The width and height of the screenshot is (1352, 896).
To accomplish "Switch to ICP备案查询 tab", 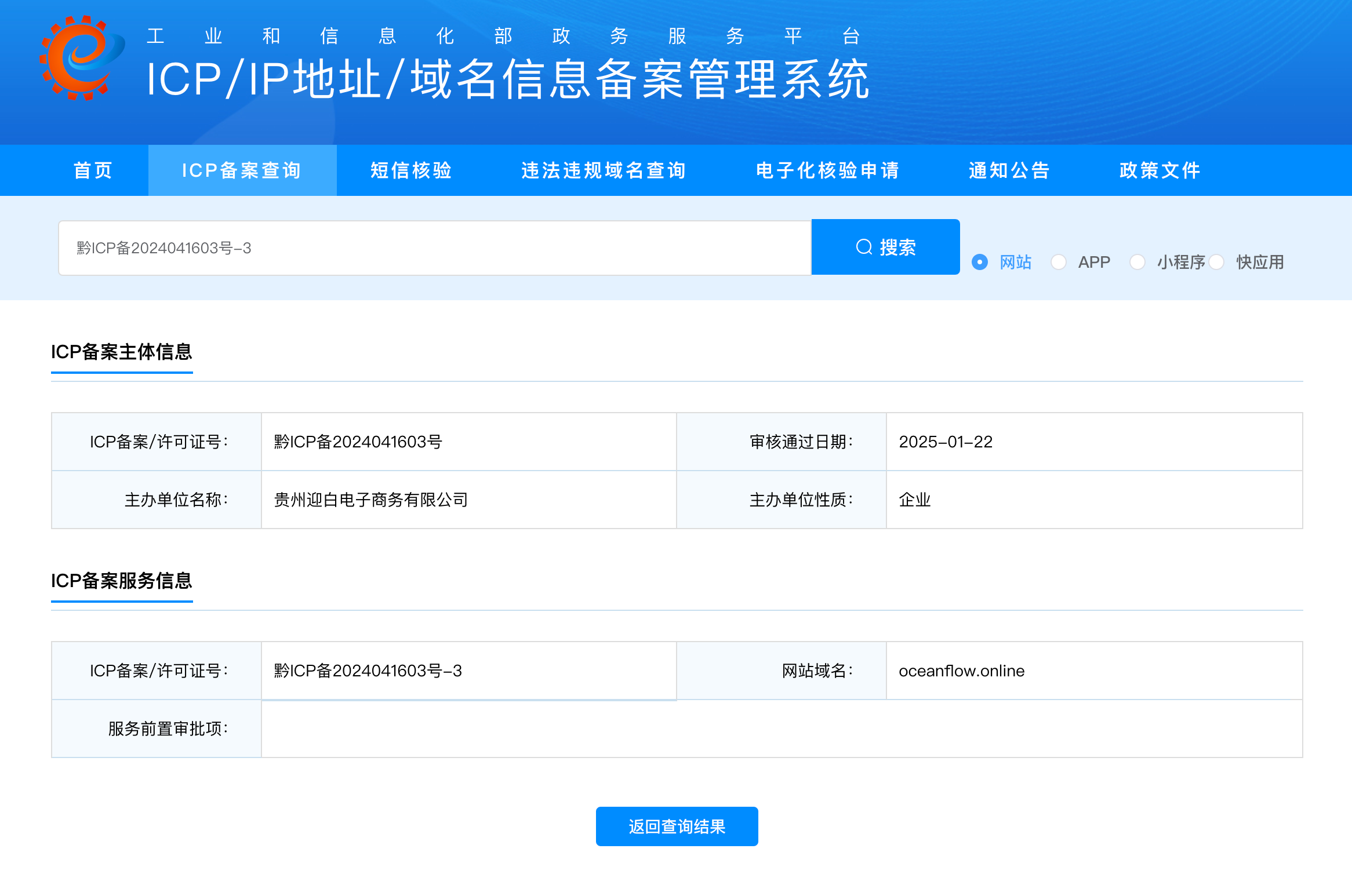I will (x=242, y=170).
